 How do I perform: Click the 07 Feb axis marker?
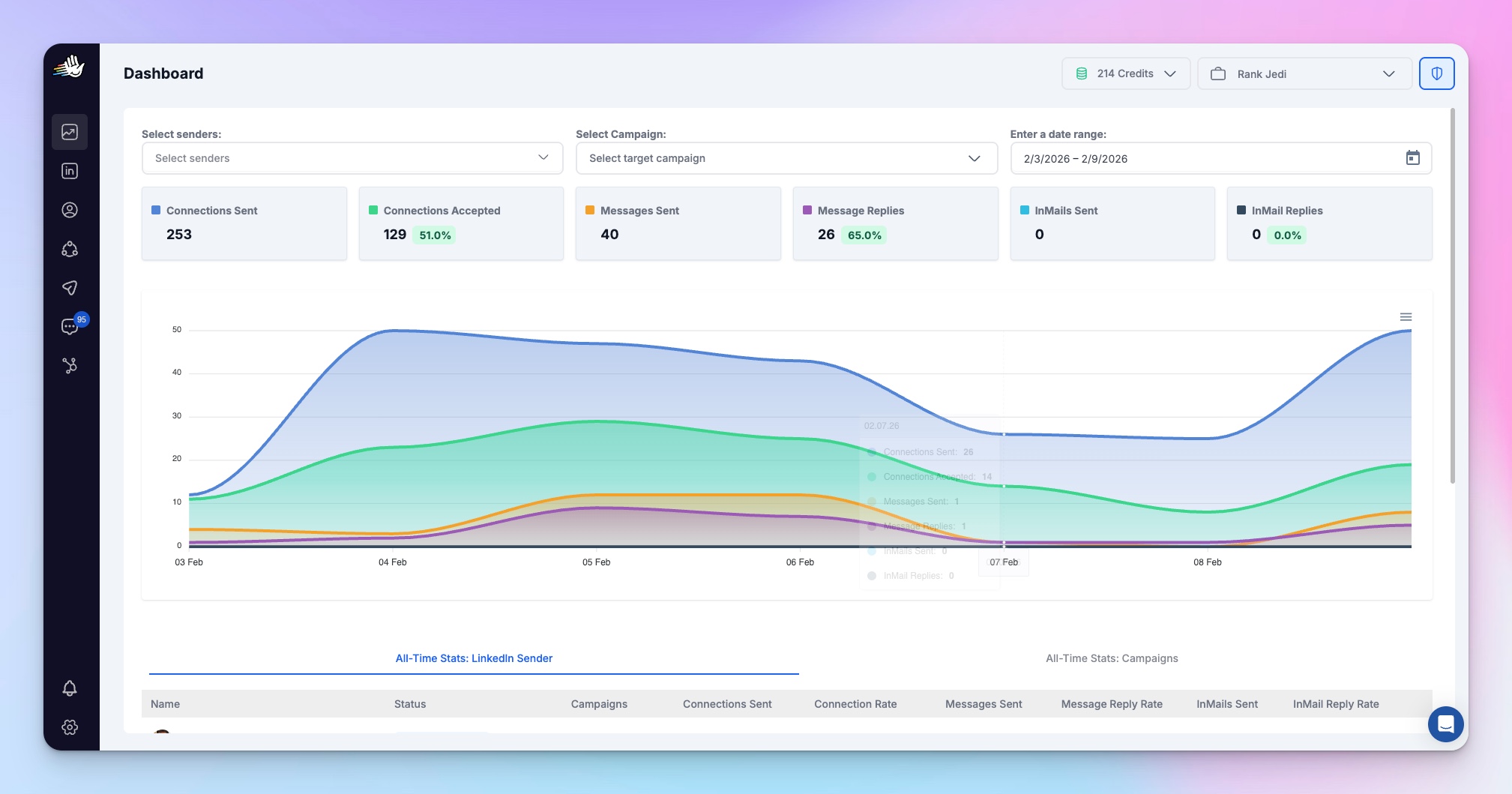tap(1004, 562)
